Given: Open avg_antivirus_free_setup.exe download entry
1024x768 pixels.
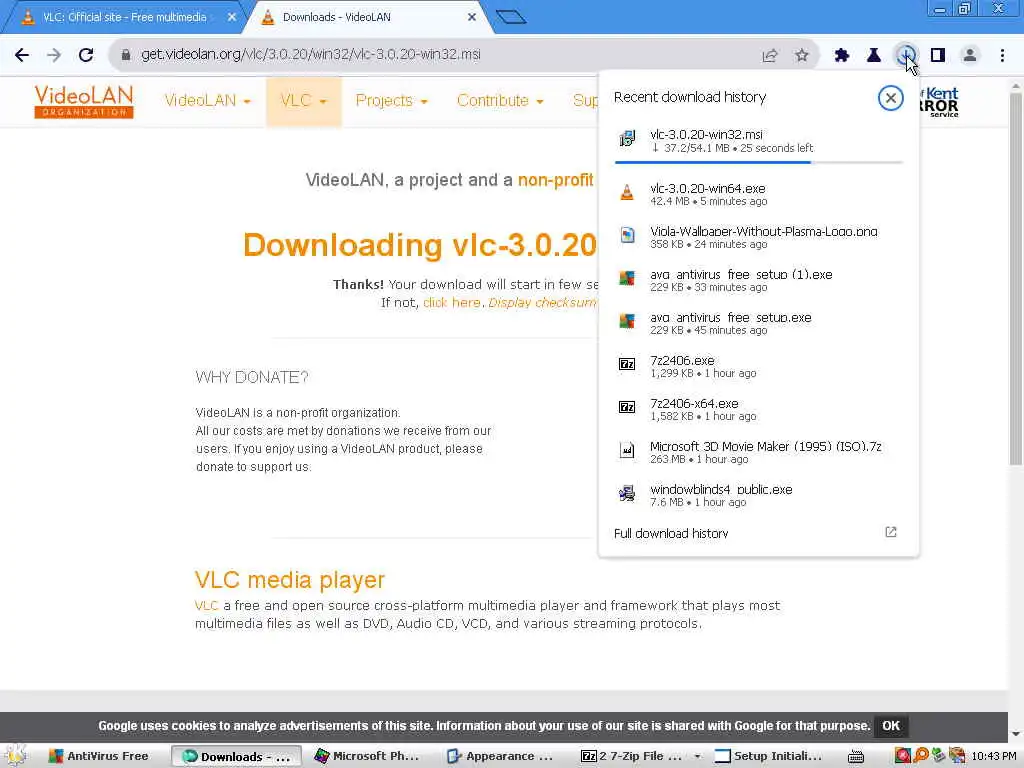Looking at the screenshot, I should tap(758, 323).
